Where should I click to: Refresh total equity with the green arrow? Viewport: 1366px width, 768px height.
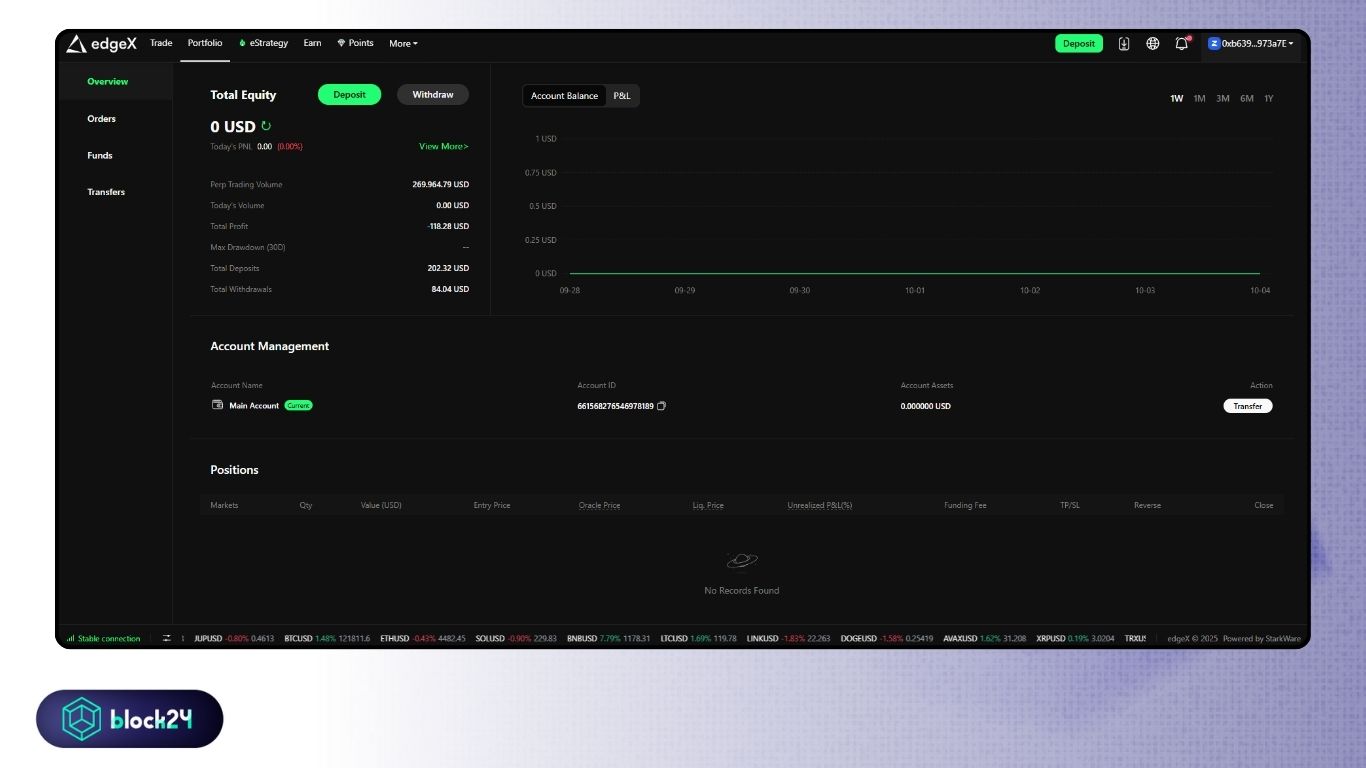tap(266, 127)
